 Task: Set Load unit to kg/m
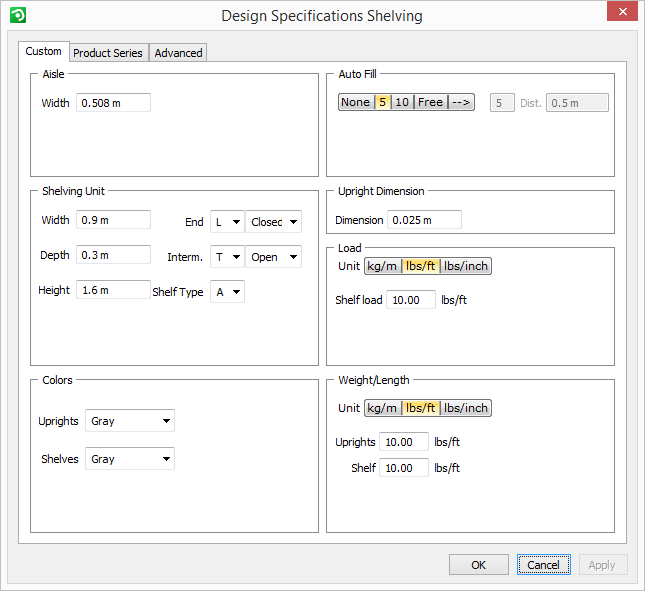pos(382,266)
